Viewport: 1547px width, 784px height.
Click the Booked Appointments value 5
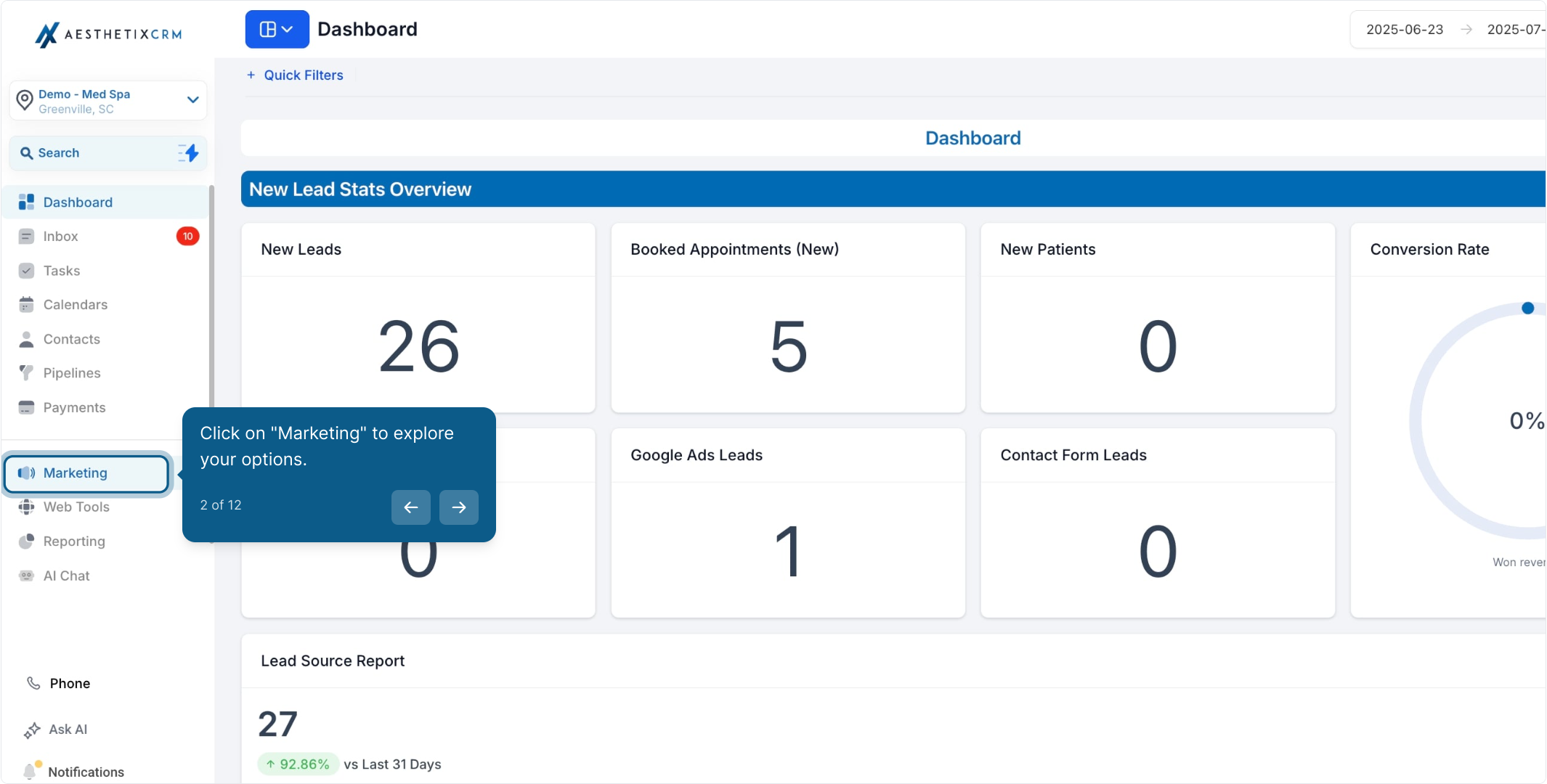789,347
